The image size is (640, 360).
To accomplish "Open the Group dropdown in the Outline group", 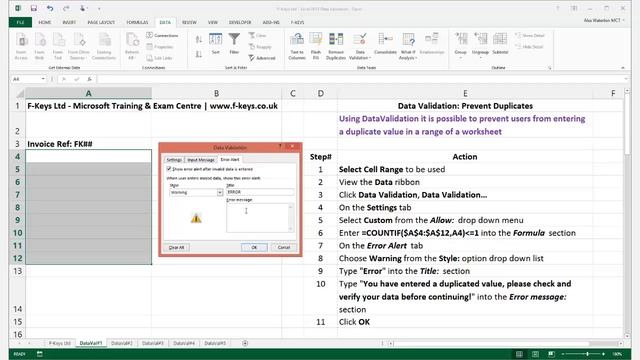I will tap(460, 47).
